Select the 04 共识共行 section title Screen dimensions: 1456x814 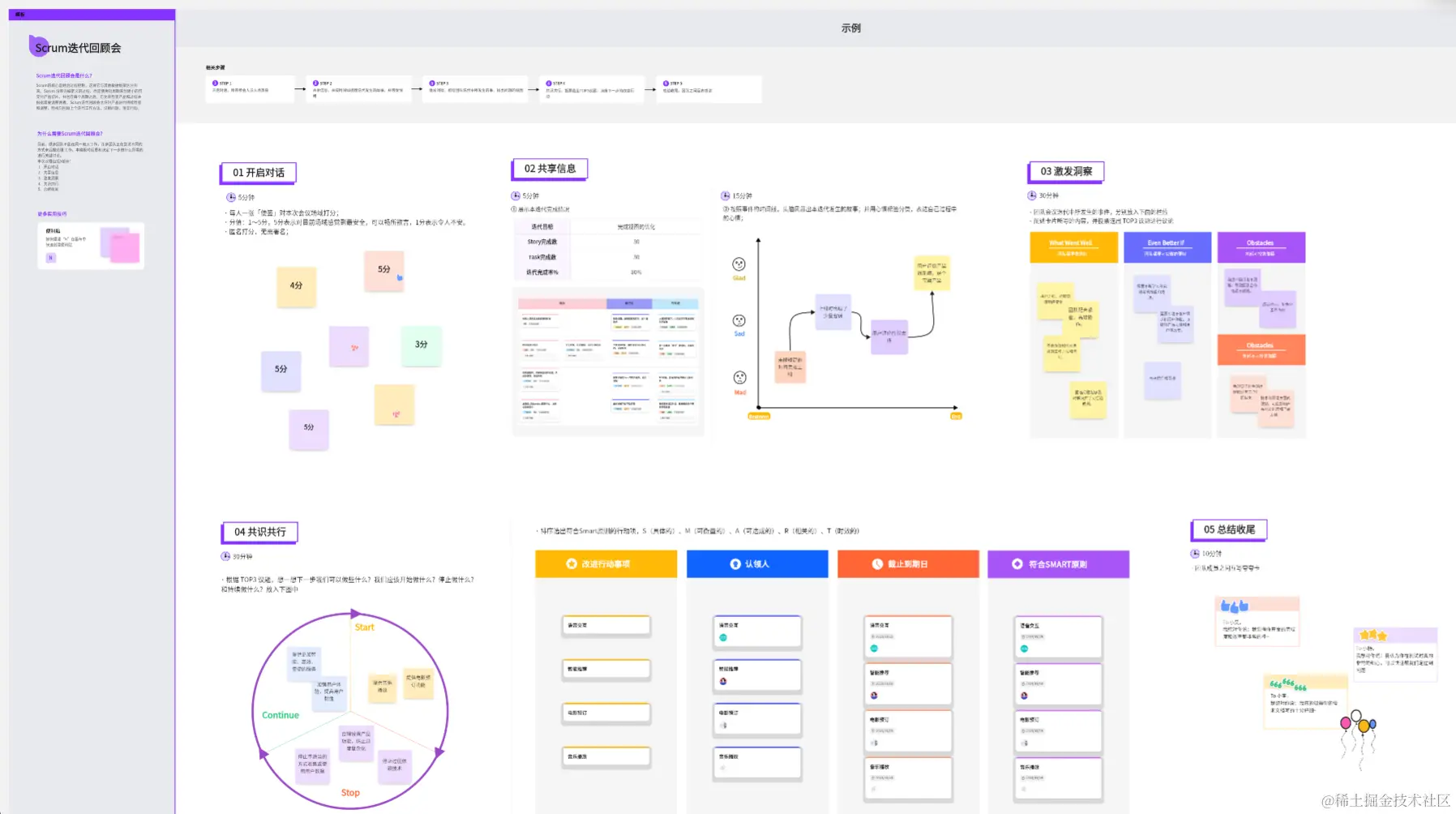(259, 532)
